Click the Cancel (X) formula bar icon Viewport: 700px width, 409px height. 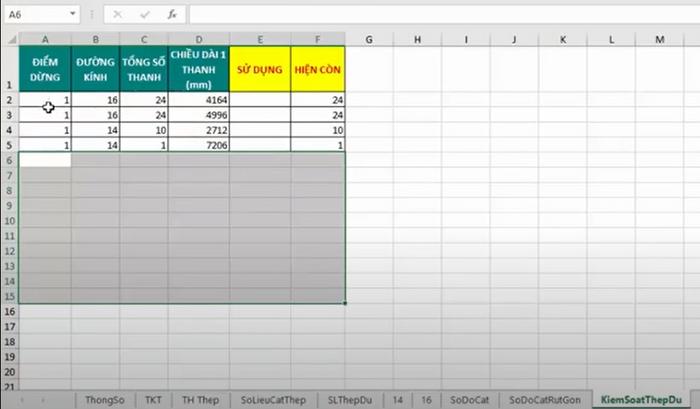pyautogui.click(x=118, y=15)
